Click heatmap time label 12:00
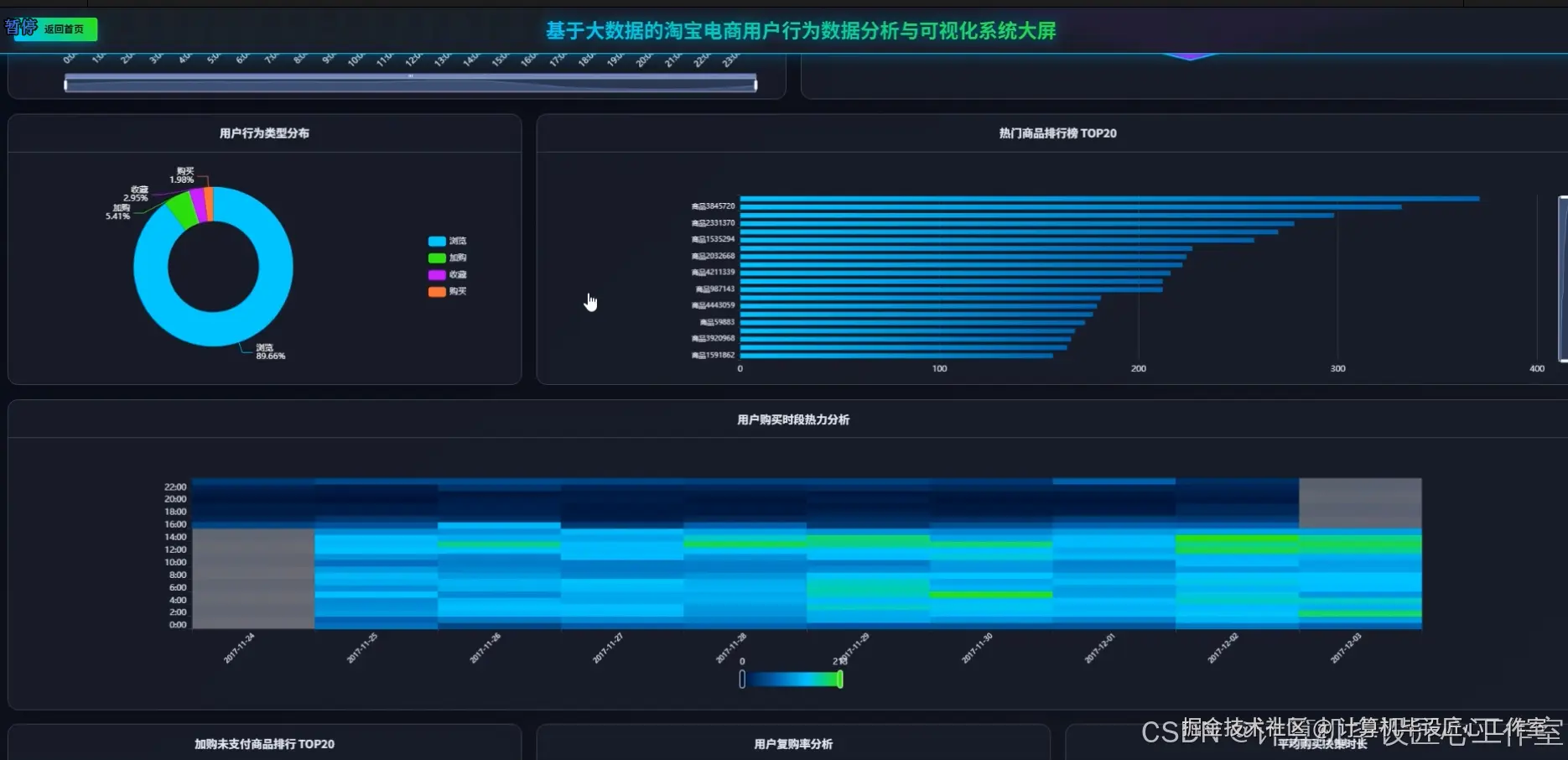 [175, 549]
